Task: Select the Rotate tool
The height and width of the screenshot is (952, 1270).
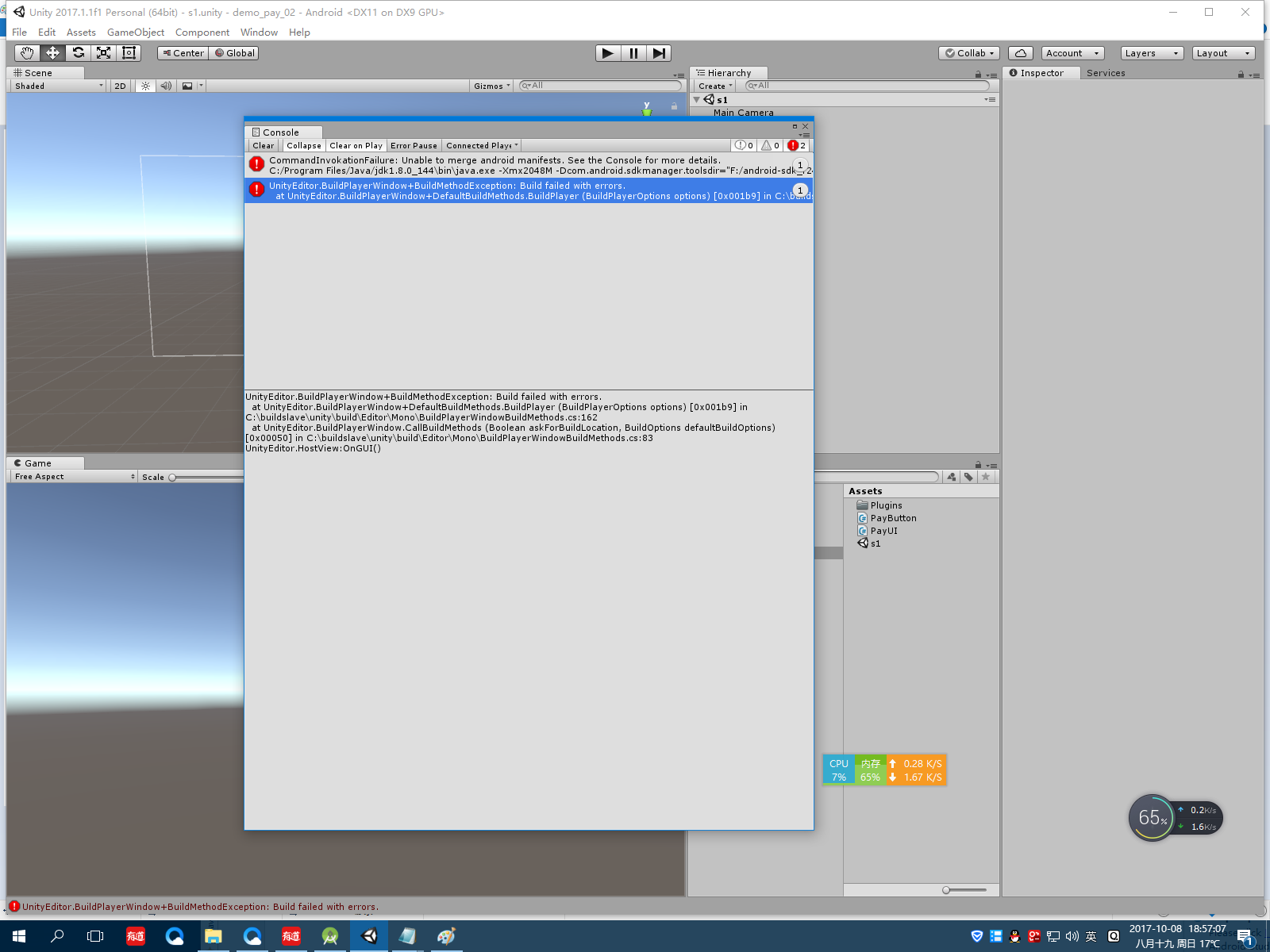Action: click(78, 53)
